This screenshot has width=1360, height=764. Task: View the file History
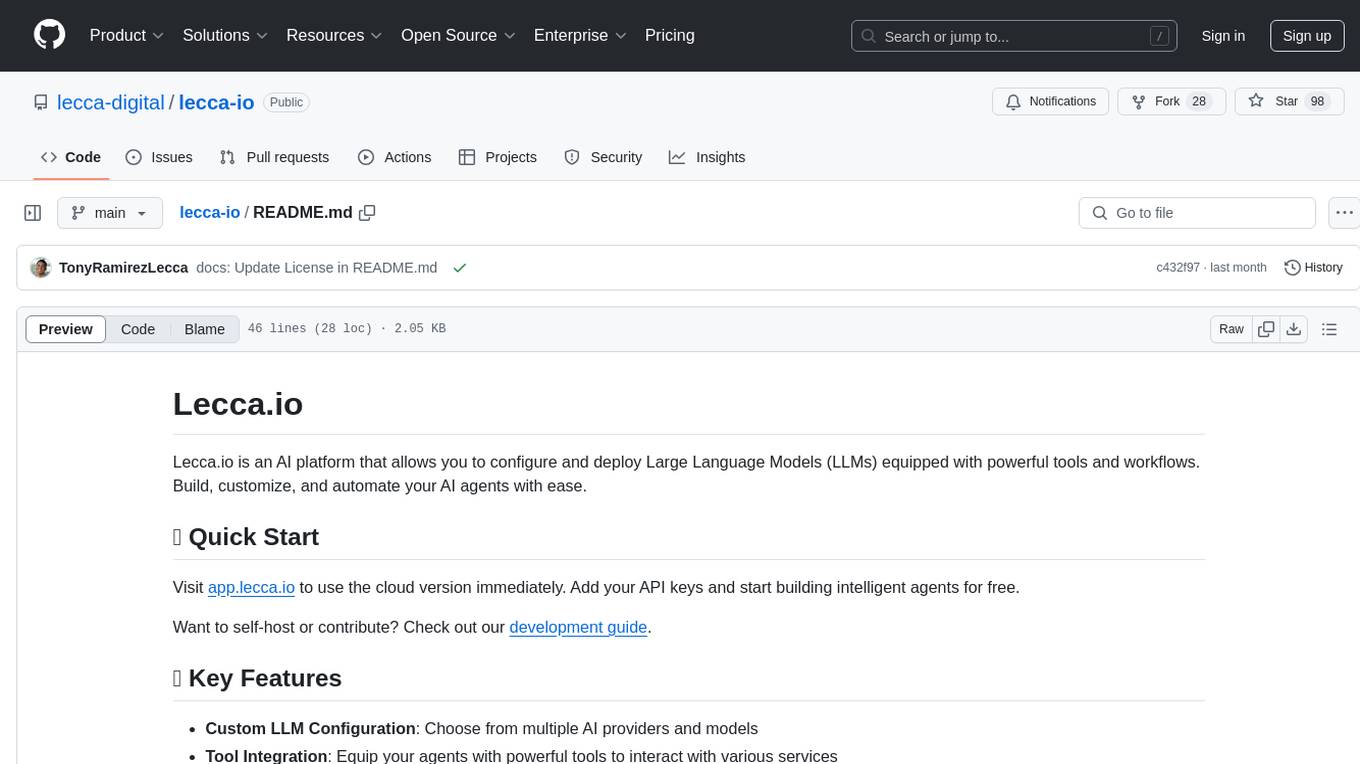click(1313, 268)
